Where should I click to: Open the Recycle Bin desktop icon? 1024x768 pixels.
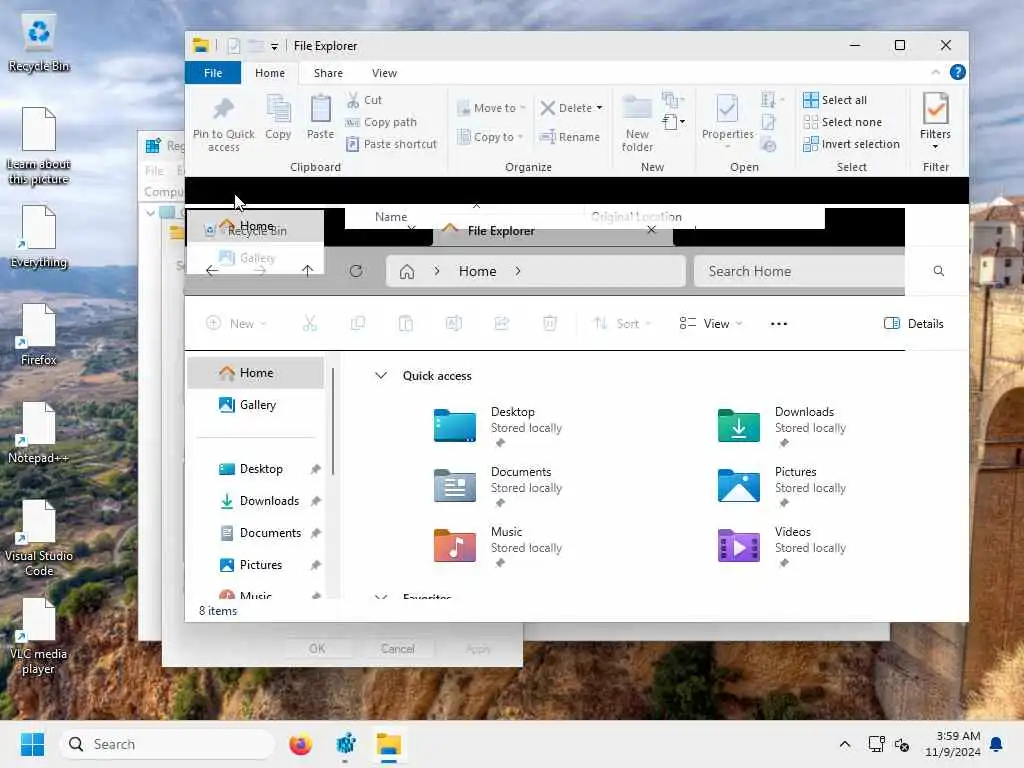click(x=39, y=43)
